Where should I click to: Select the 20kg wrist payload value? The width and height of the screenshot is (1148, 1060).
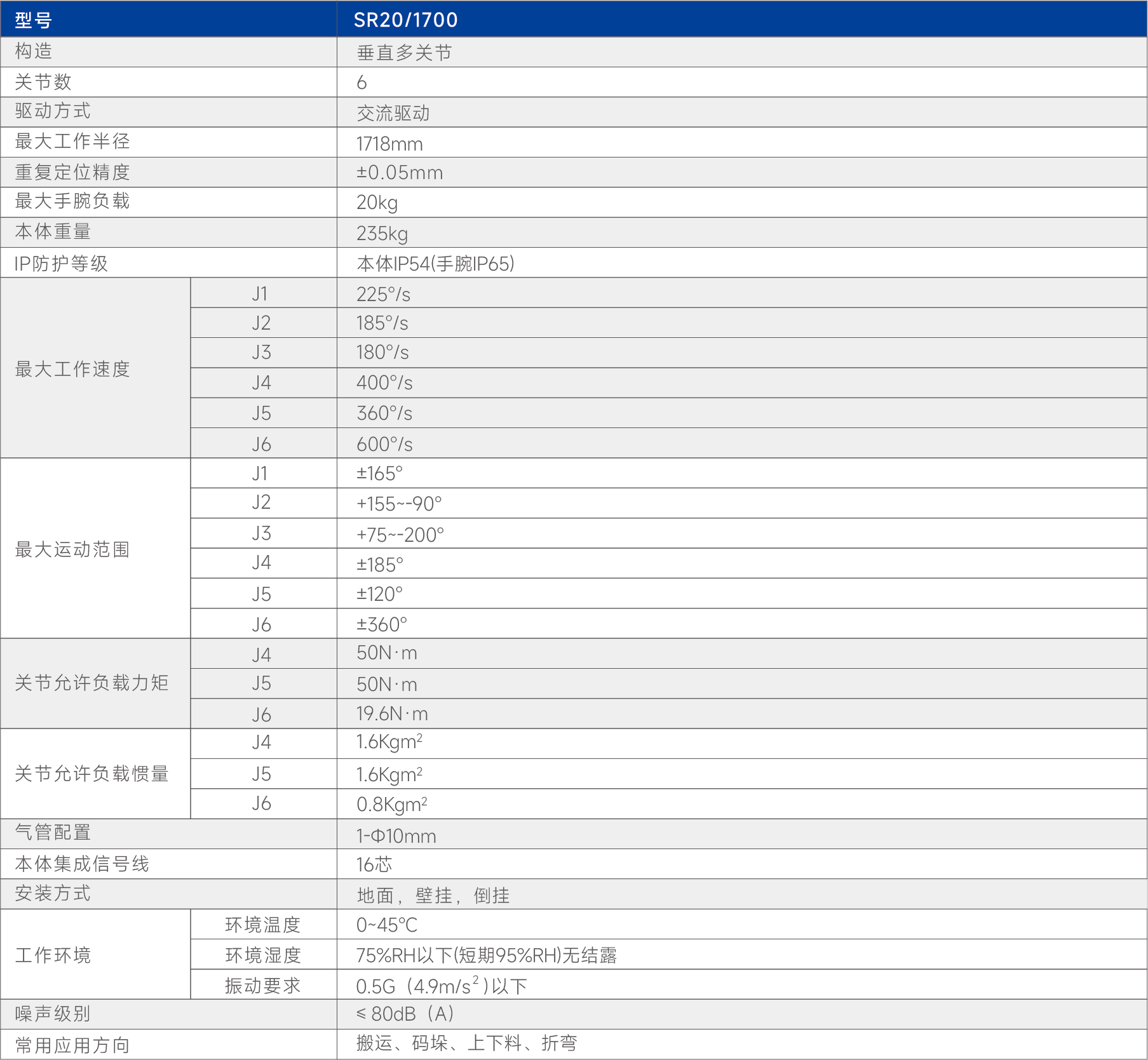[377, 203]
